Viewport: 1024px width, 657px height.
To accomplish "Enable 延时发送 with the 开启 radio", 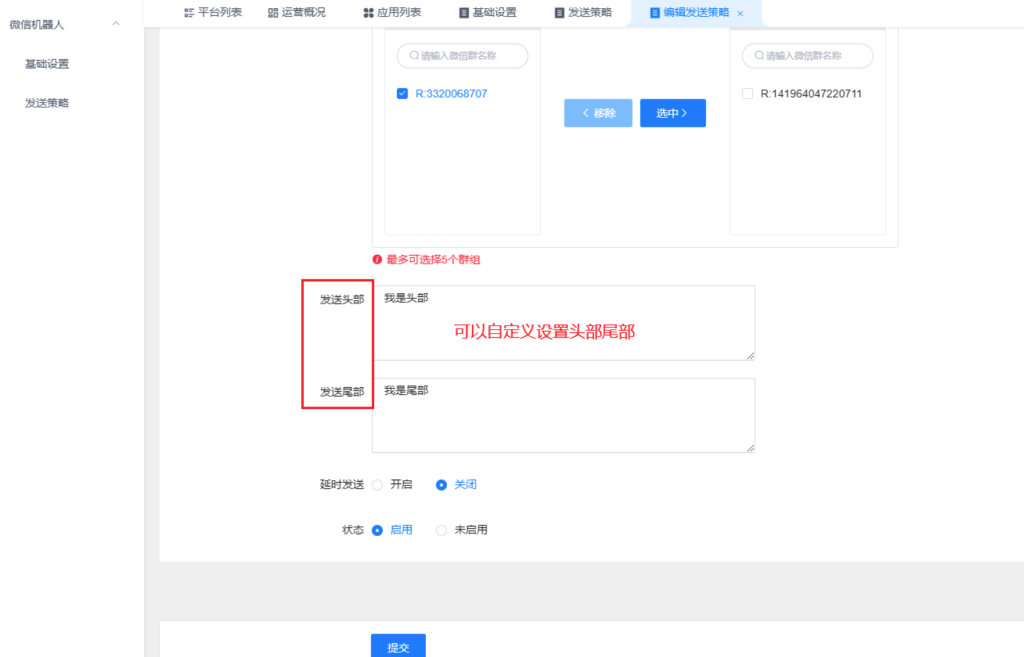I will (378, 485).
